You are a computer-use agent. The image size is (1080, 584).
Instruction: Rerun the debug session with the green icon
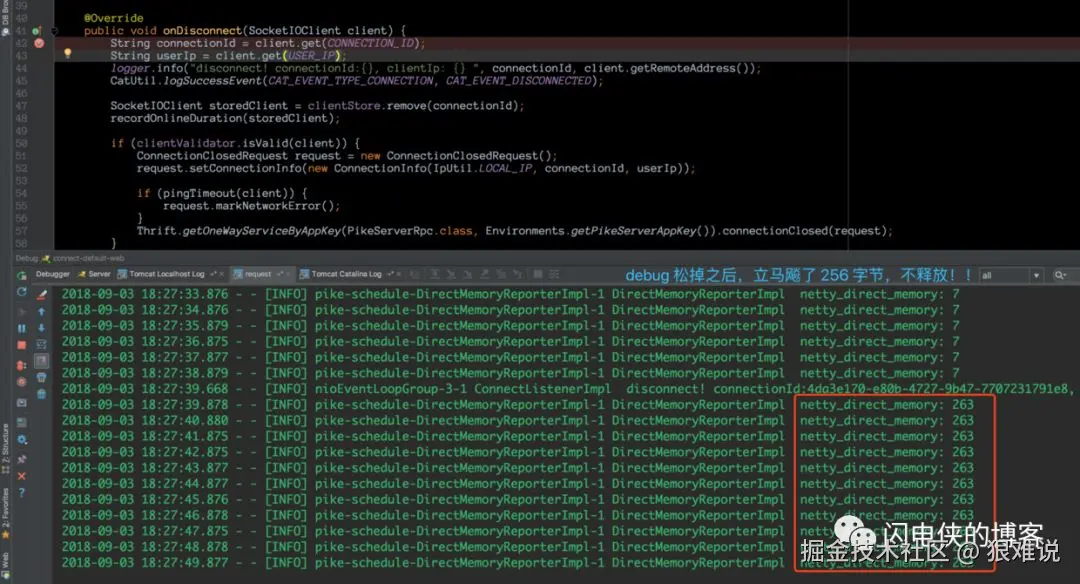pos(21,275)
